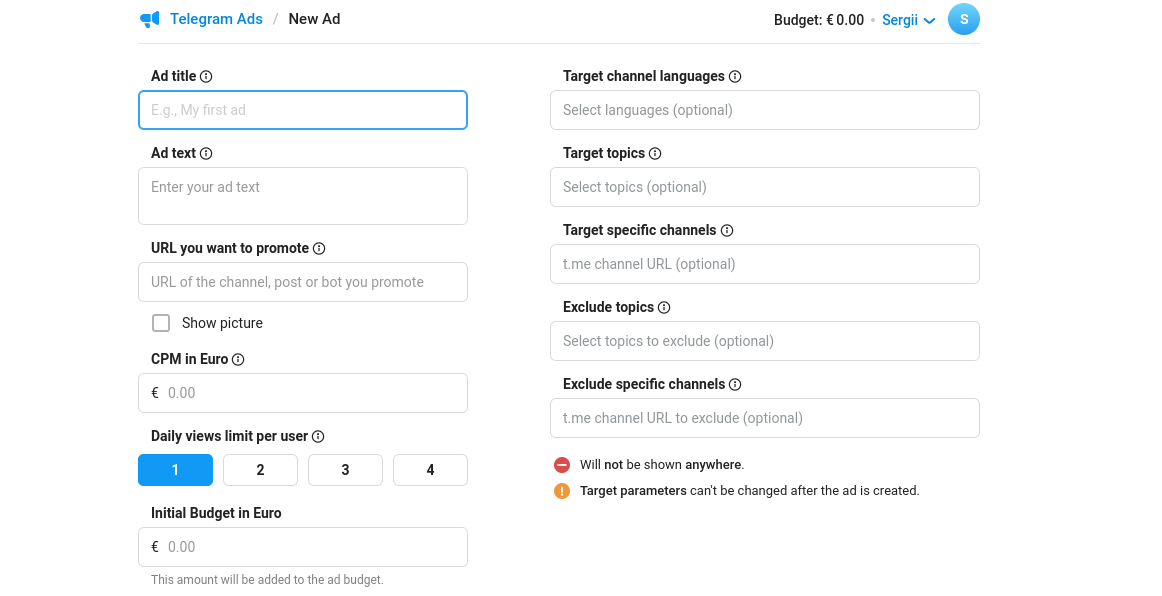Enable the Show picture checkbox
The image size is (1162, 596).
[x=161, y=323]
